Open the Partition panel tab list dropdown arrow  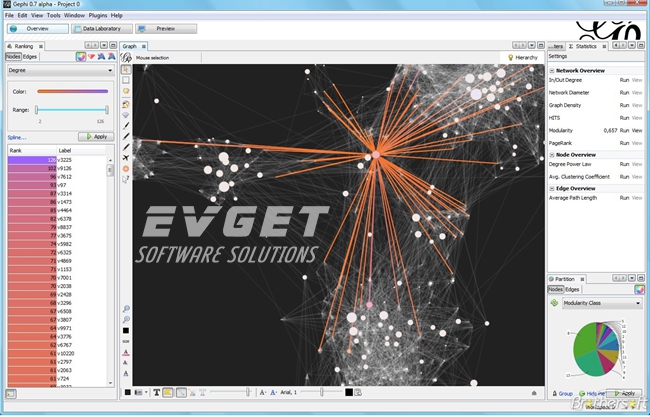coord(631,278)
